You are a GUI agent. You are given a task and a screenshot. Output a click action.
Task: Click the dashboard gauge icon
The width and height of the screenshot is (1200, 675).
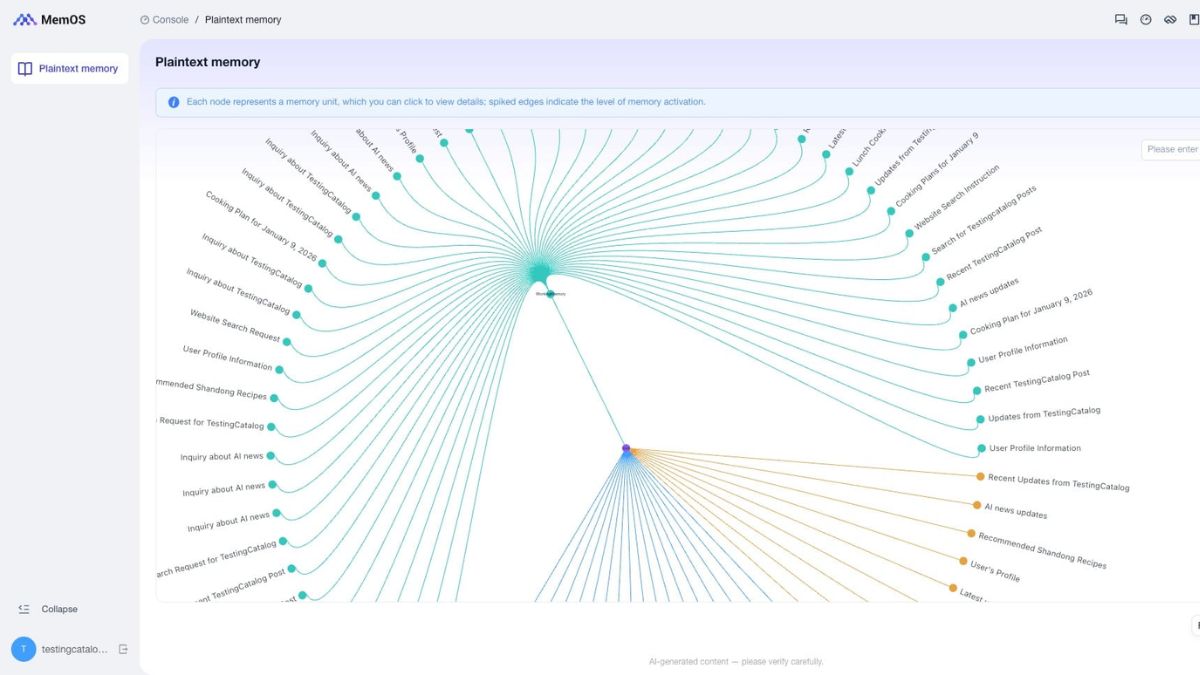(x=1146, y=19)
